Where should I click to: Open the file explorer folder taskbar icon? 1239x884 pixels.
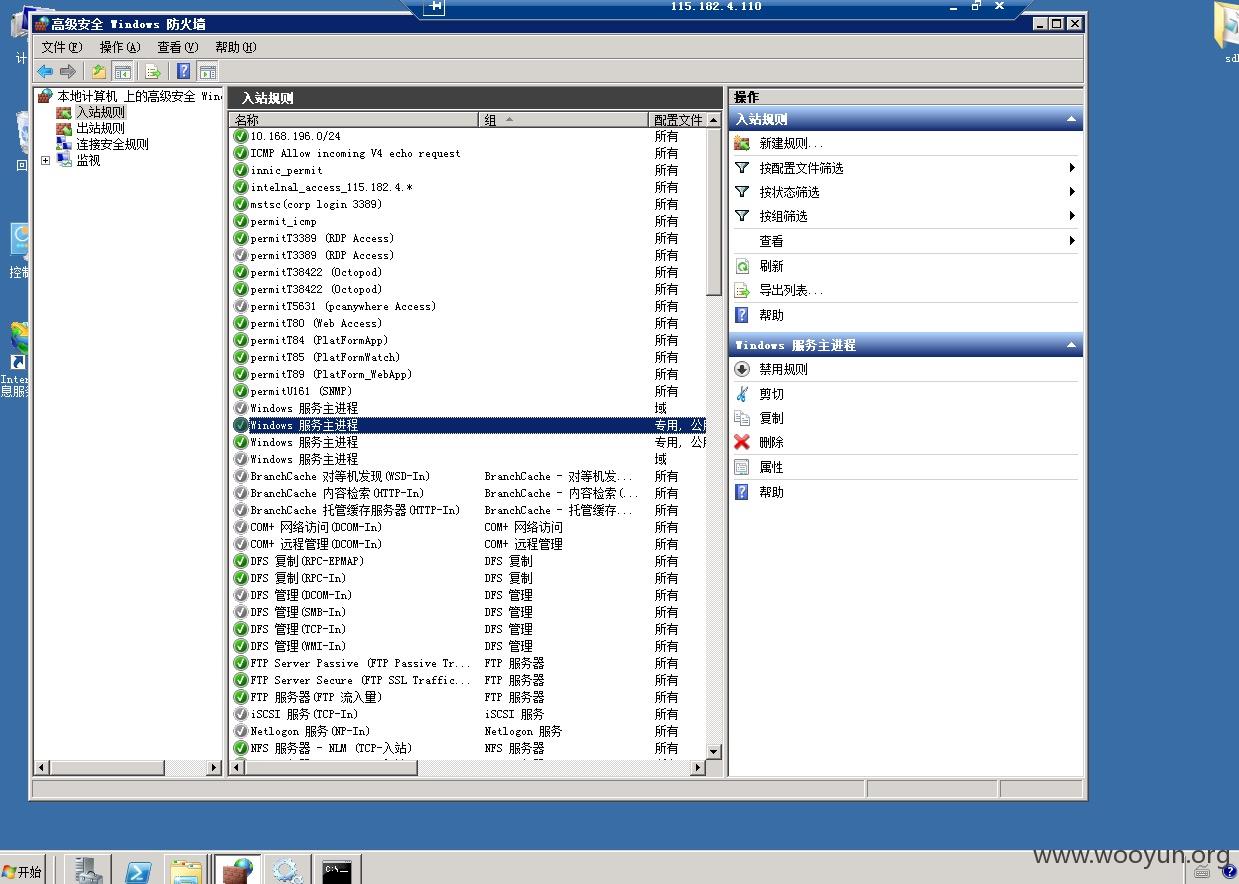pyautogui.click(x=186, y=870)
